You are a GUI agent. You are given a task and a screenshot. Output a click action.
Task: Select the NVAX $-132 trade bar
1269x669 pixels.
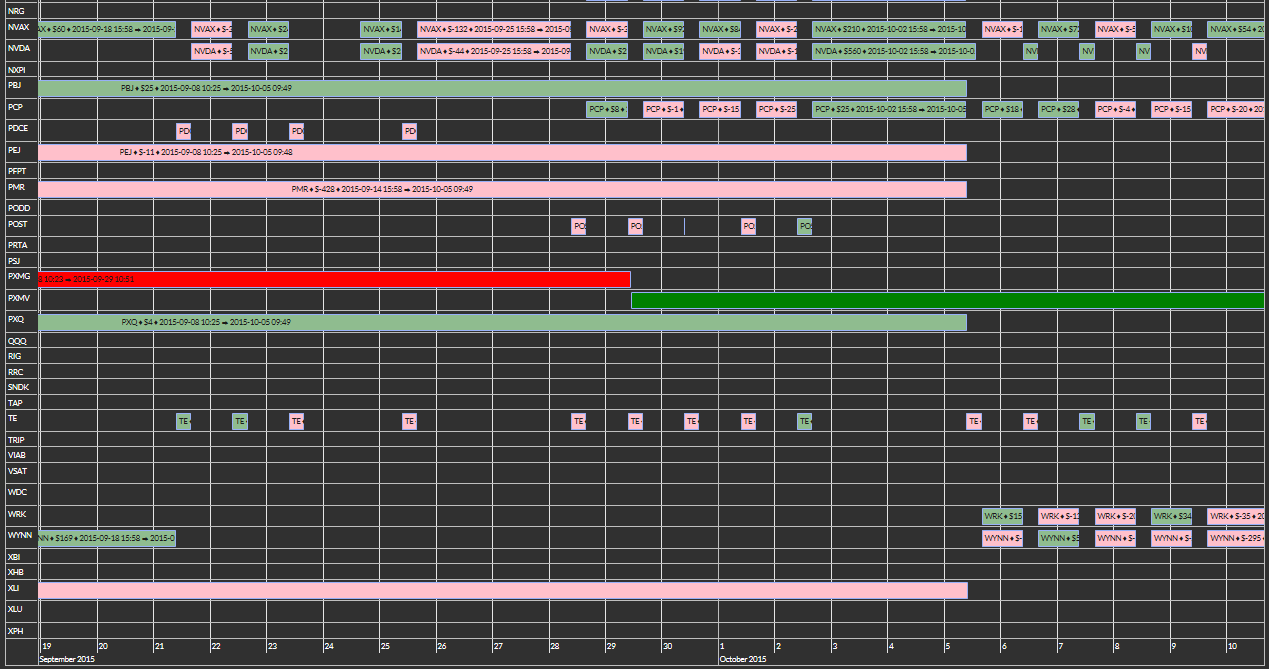[494, 29]
